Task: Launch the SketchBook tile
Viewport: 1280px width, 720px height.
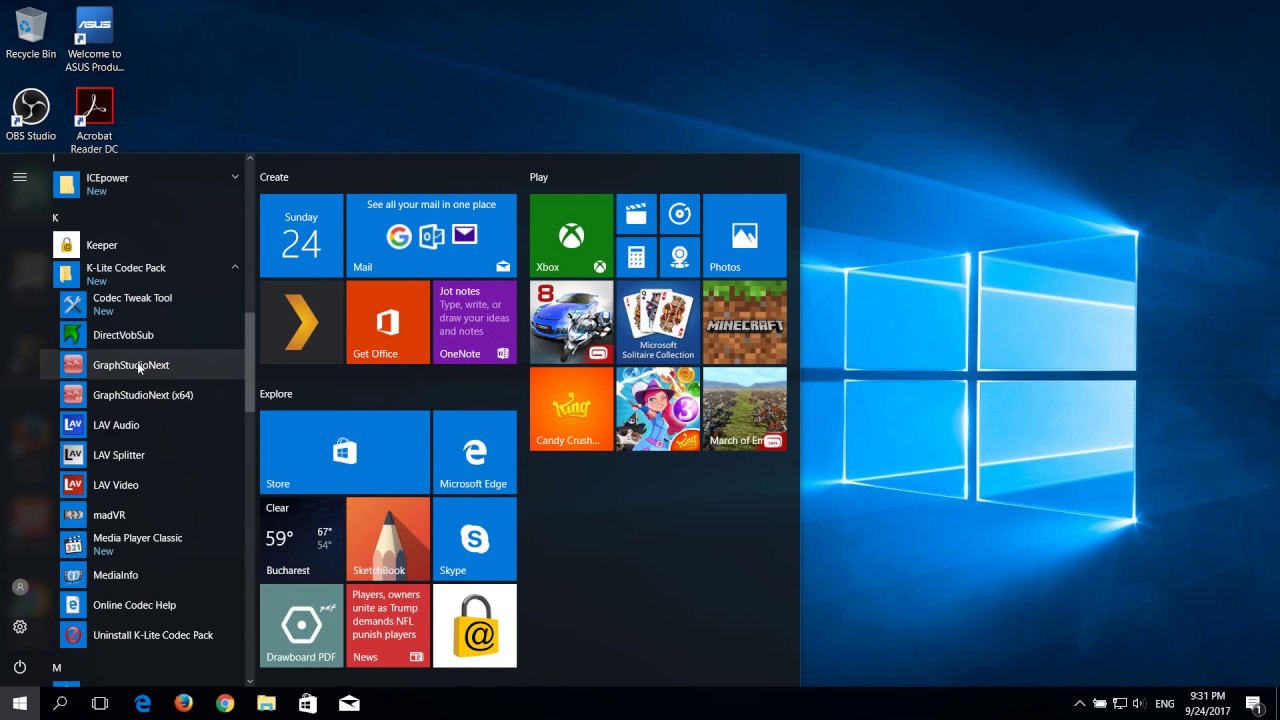Action: [388, 539]
